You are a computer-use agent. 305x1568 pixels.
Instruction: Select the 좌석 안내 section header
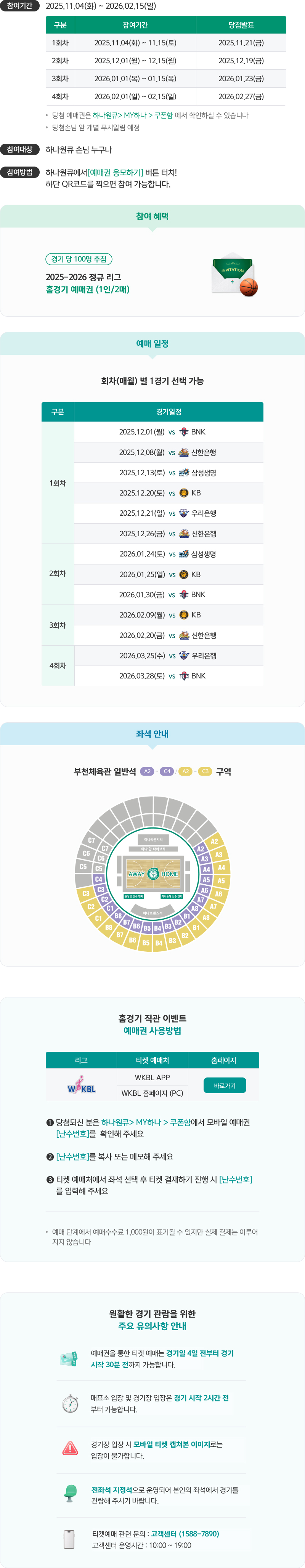click(x=152, y=734)
